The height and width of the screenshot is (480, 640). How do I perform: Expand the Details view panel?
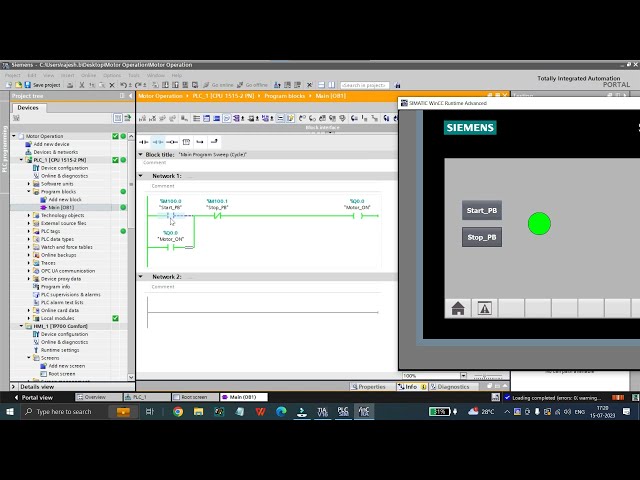tap(13, 387)
